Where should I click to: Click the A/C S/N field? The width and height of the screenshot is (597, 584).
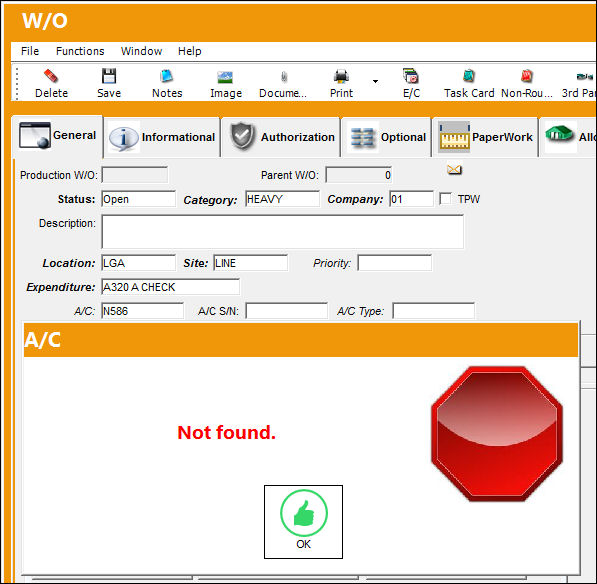point(286,311)
